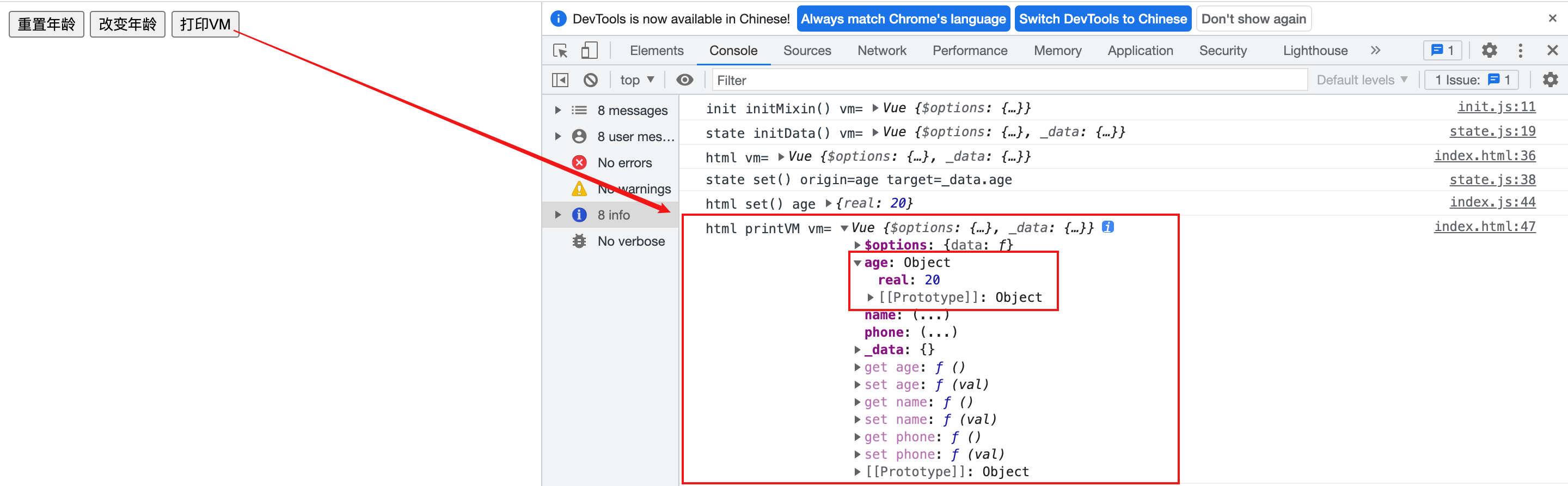1568x486 pixels.
Task: Open the issues counter badge in tab bar
Action: [1443, 51]
